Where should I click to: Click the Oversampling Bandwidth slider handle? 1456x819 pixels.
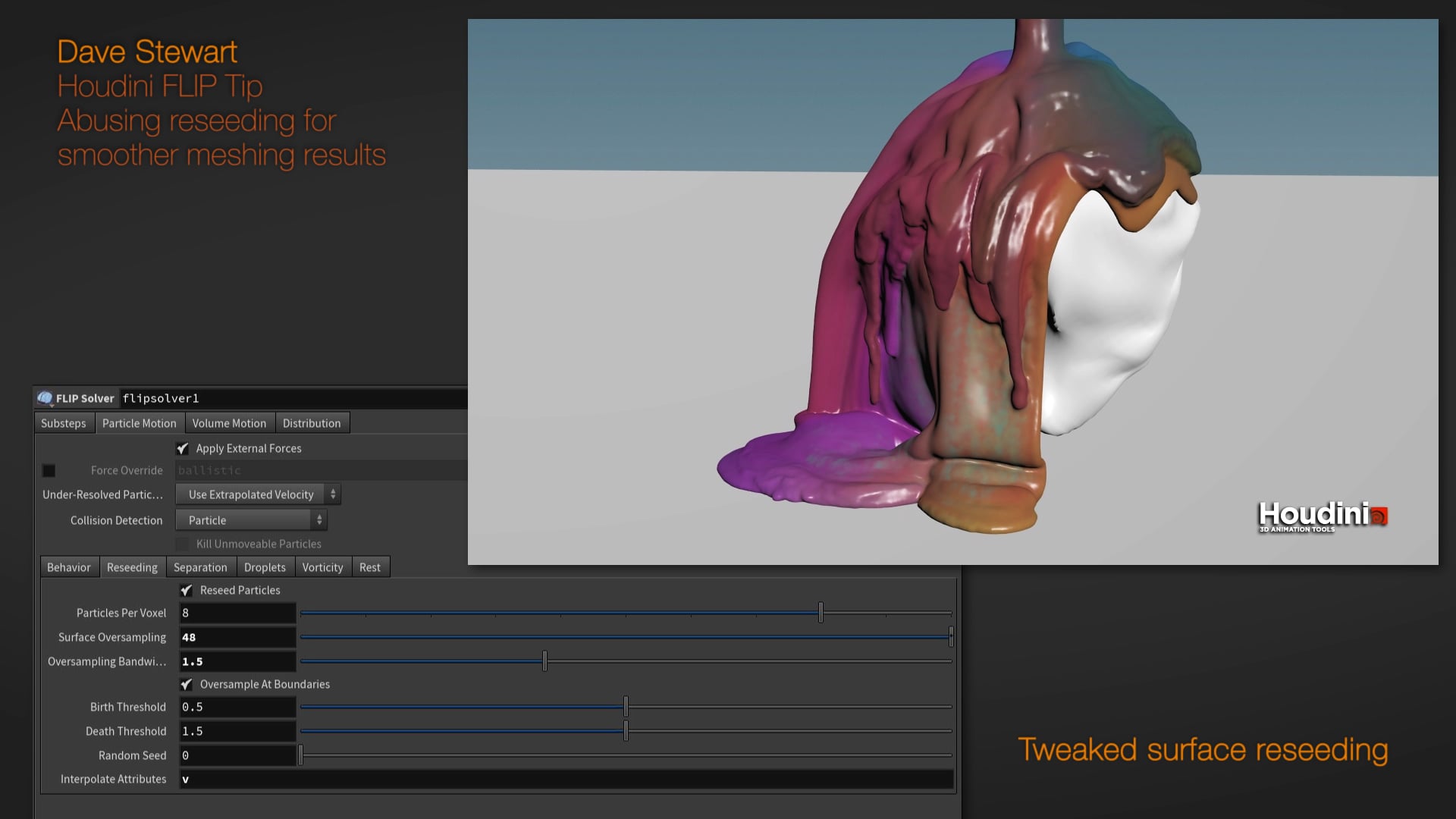coord(544,662)
